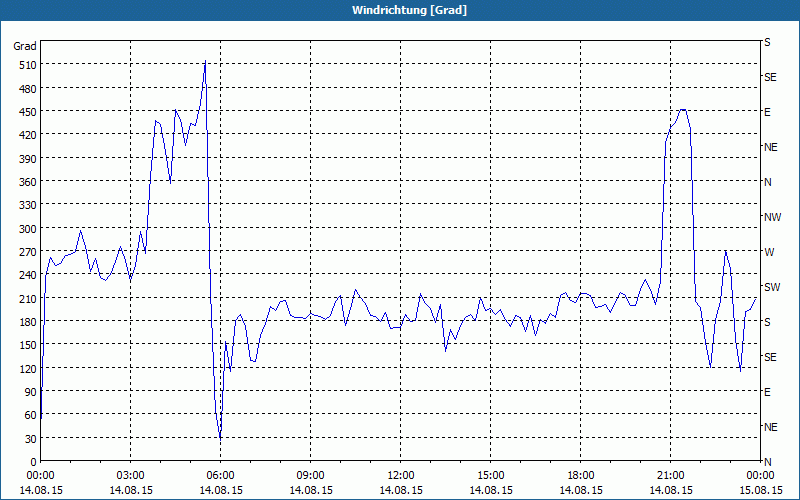Select the E compass label at 90 level

coord(767,392)
